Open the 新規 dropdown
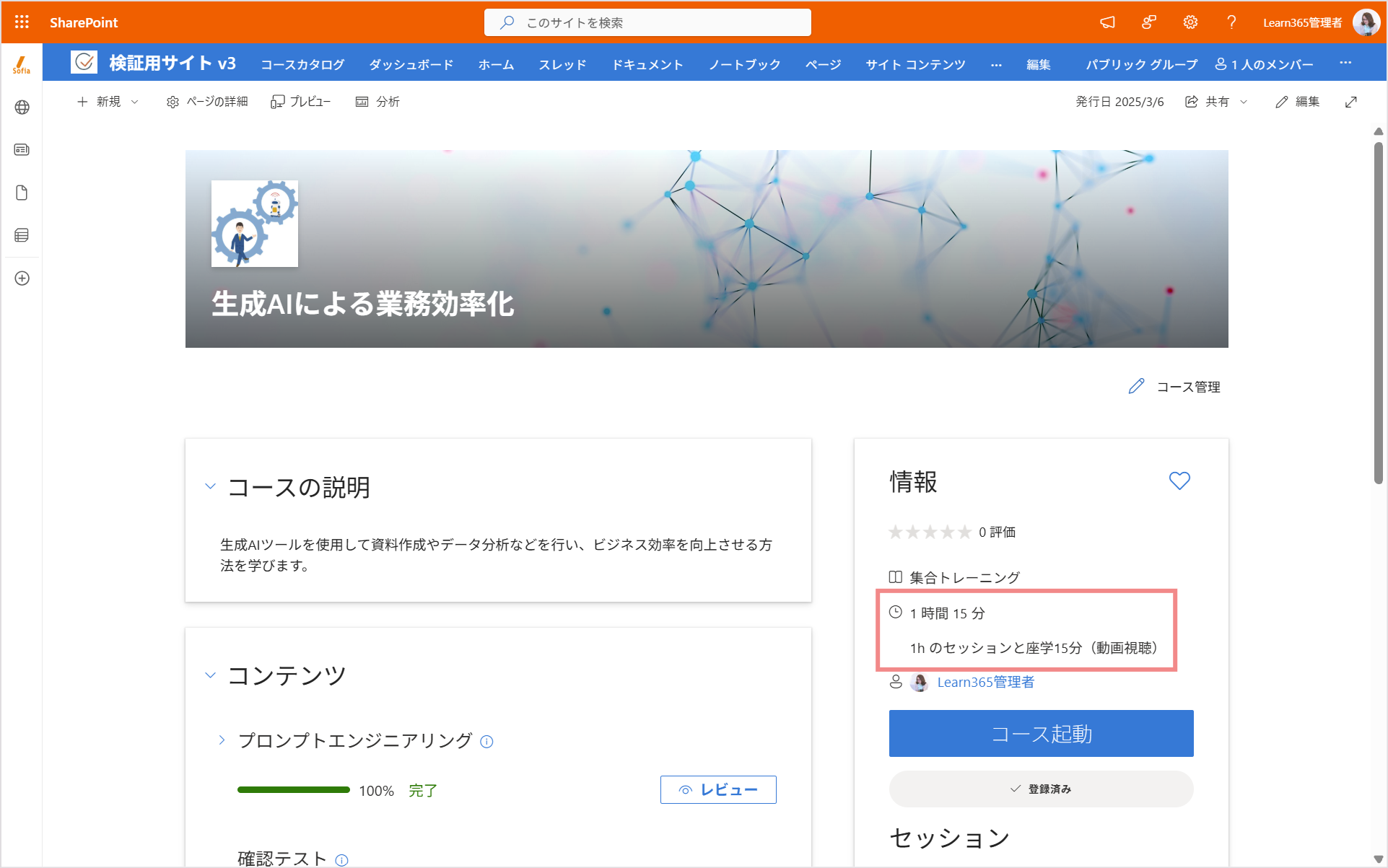Image resolution: width=1388 pixels, height=868 pixels. [x=108, y=102]
